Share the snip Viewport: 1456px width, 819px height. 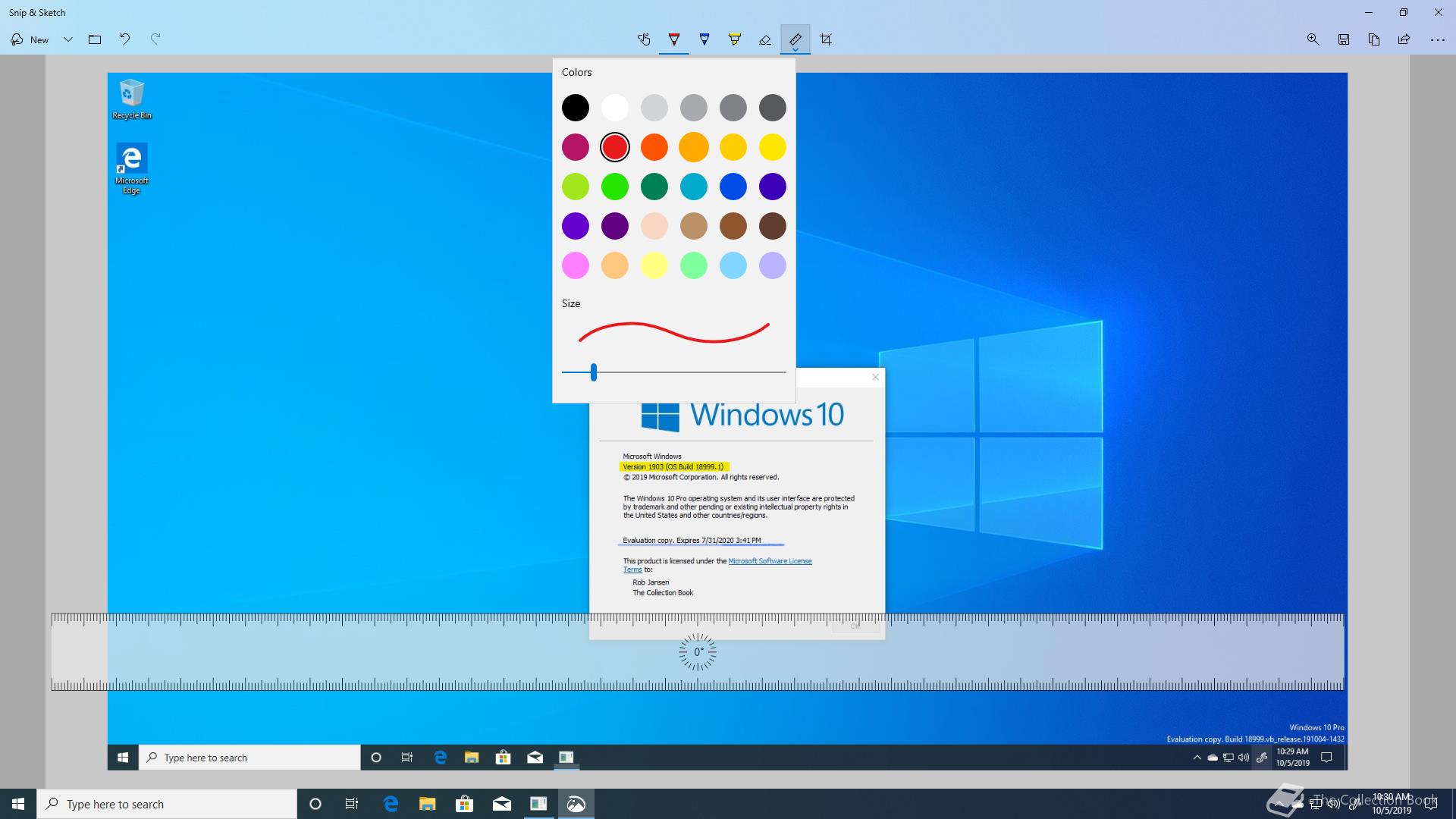(1404, 39)
